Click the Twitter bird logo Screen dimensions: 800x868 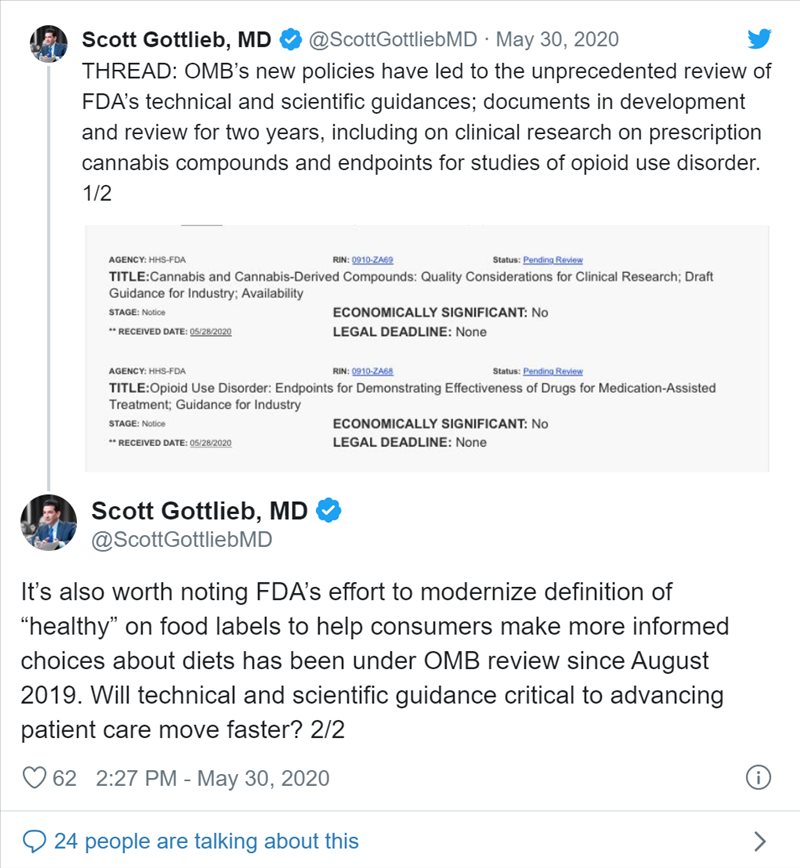[759, 39]
